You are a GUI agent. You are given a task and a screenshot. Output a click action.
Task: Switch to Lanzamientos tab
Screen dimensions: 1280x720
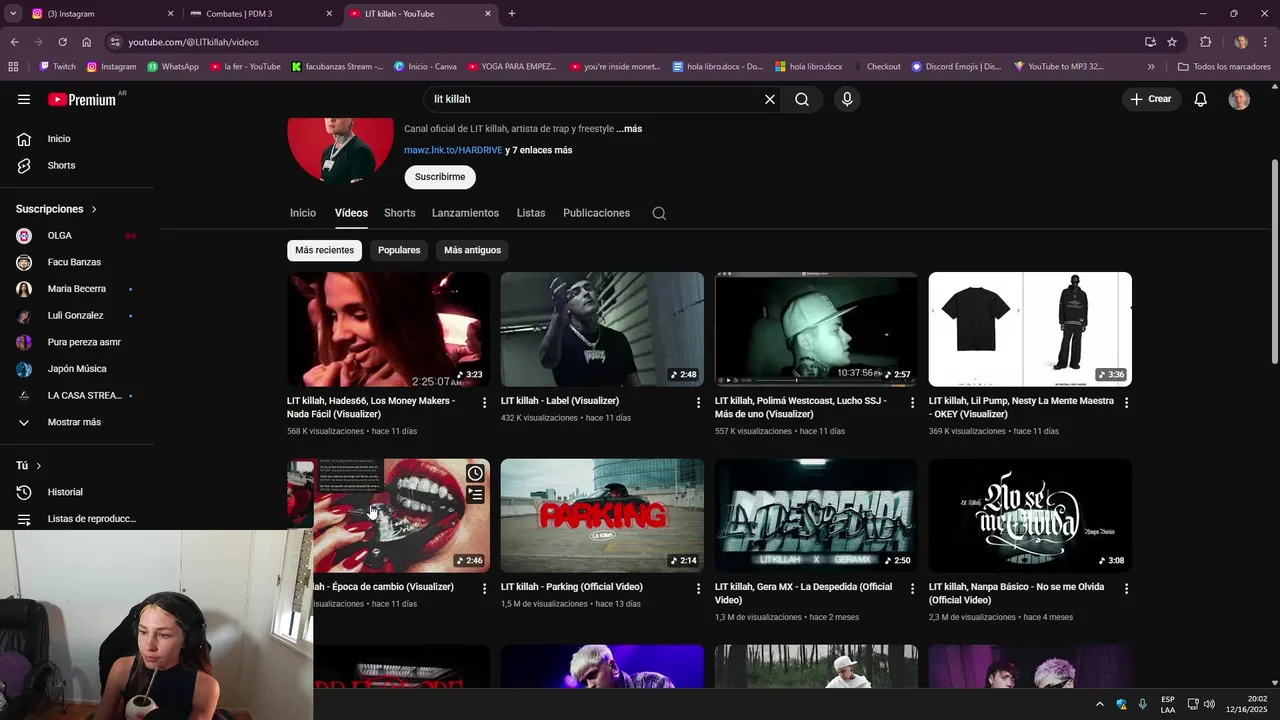click(465, 213)
